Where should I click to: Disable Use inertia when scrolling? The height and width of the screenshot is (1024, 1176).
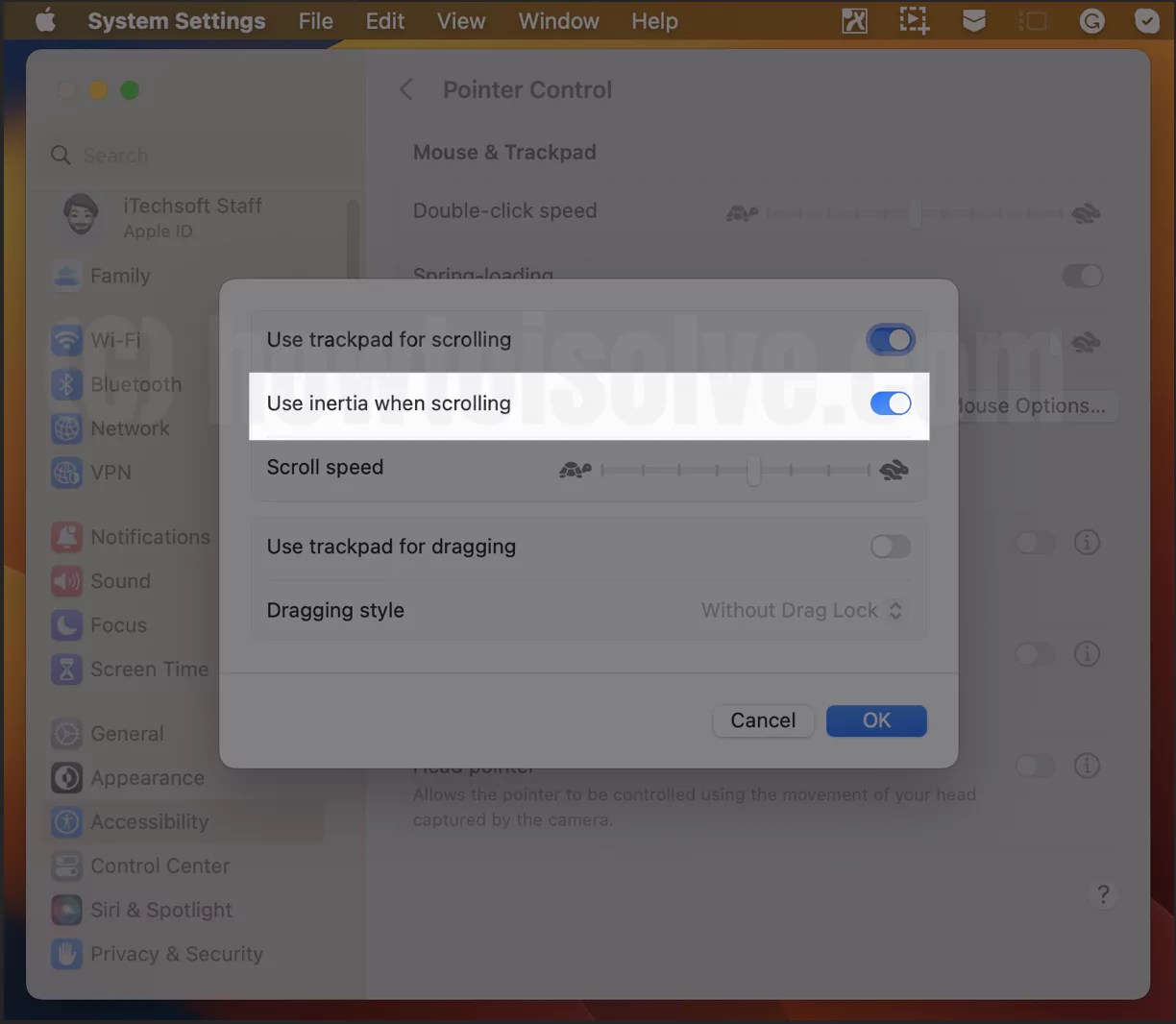[891, 403]
